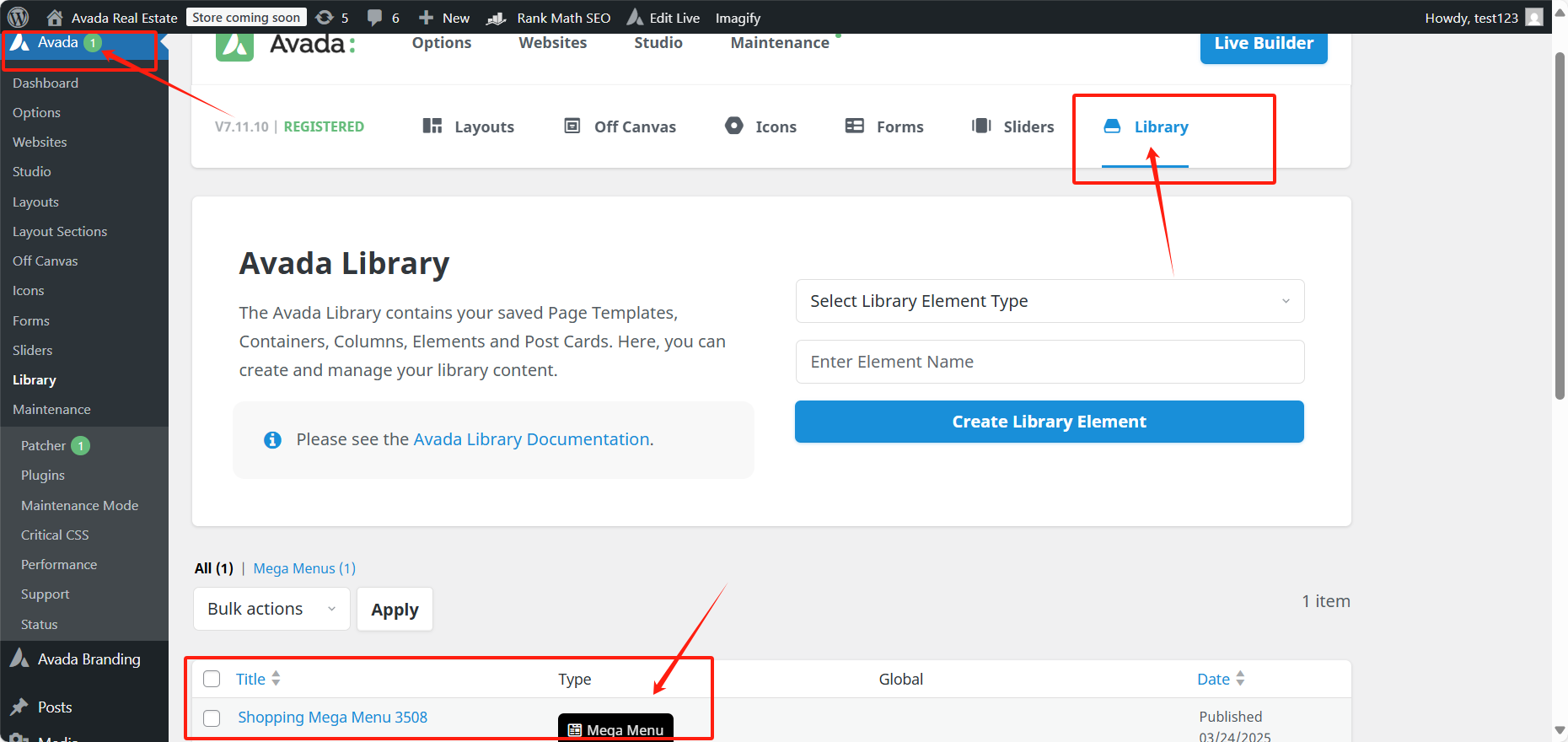The height and width of the screenshot is (742, 1568).
Task: Click the Sliders icon in Avada toolbar
Action: pyautogui.click(x=981, y=126)
